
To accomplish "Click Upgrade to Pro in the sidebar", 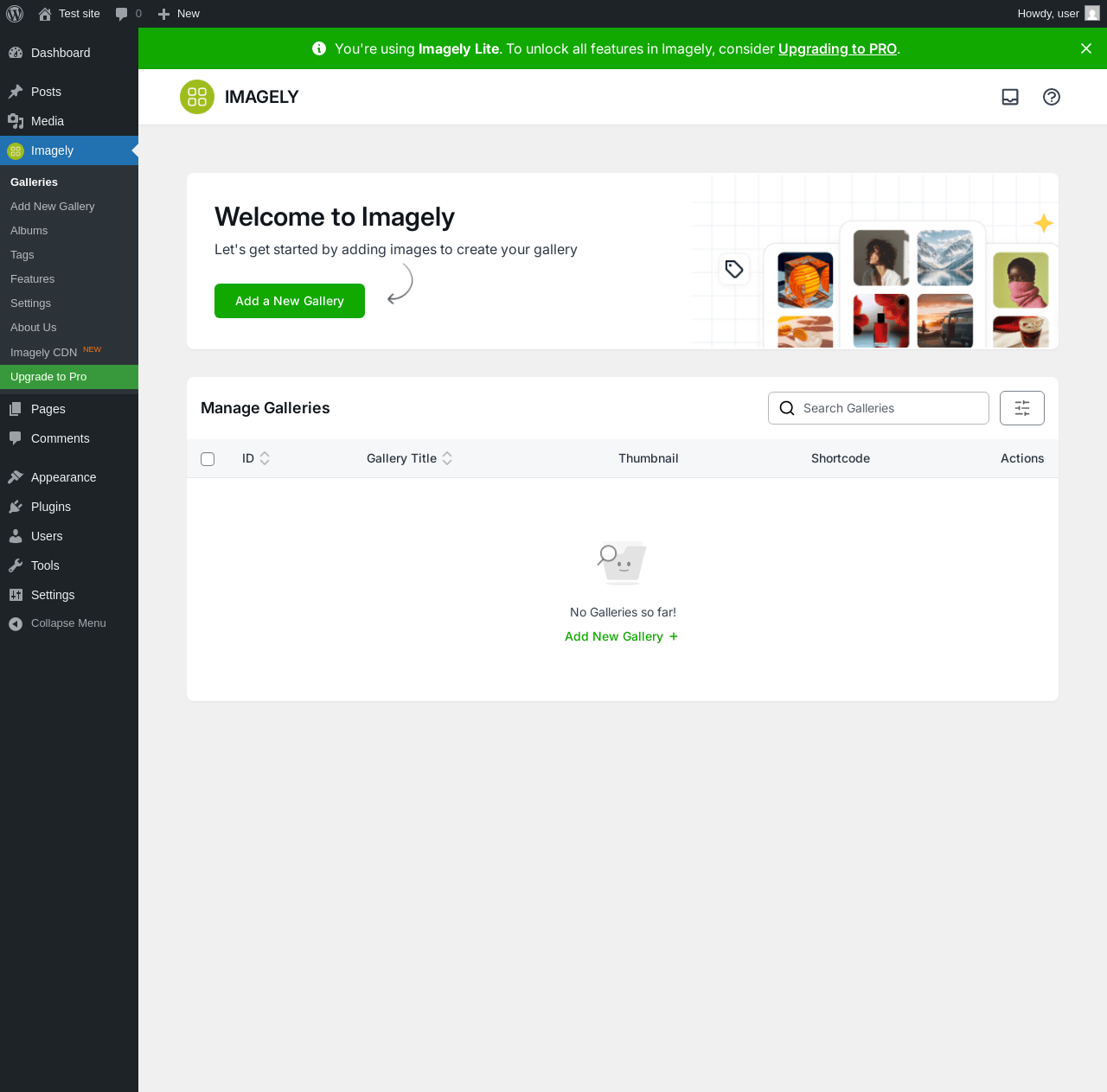I will (x=69, y=377).
